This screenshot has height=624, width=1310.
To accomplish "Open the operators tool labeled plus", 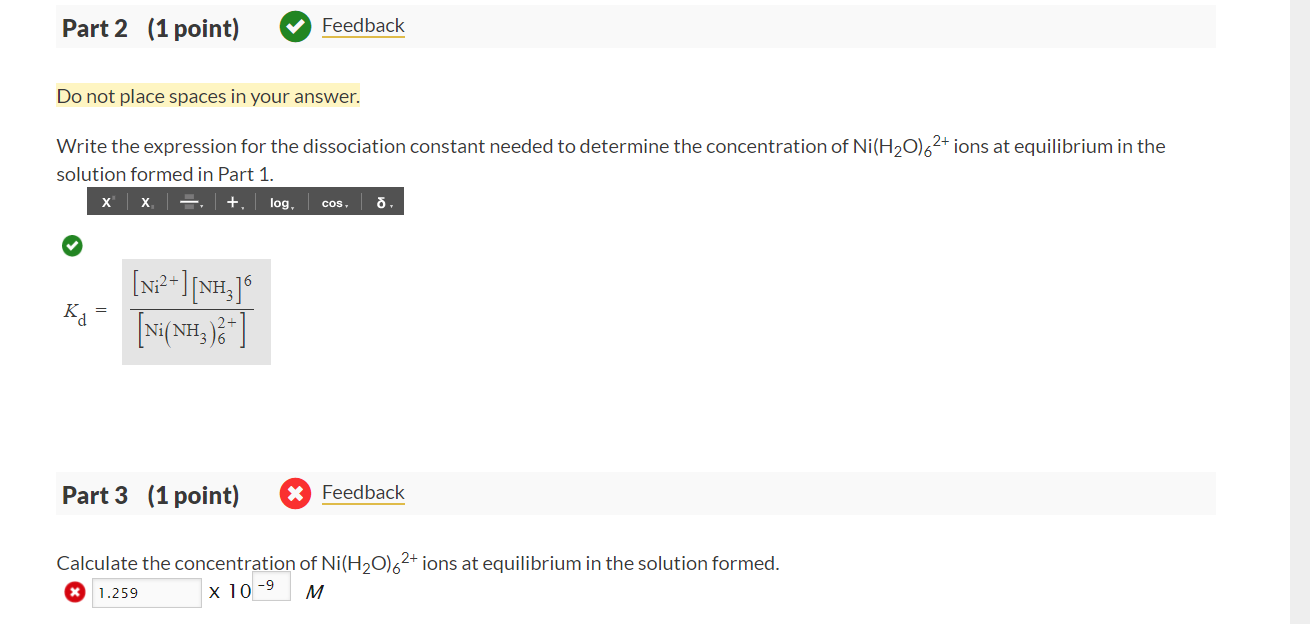I will pyautogui.click(x=233, y=201).
